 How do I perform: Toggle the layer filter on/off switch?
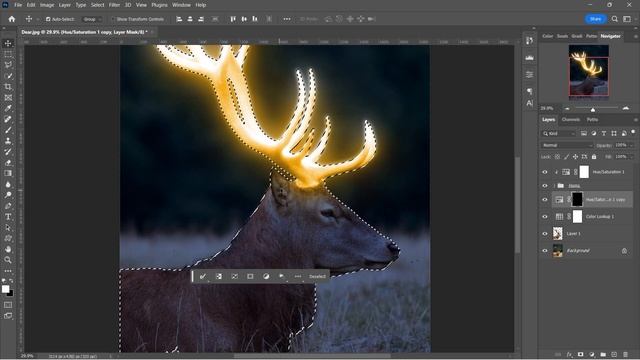633,132
